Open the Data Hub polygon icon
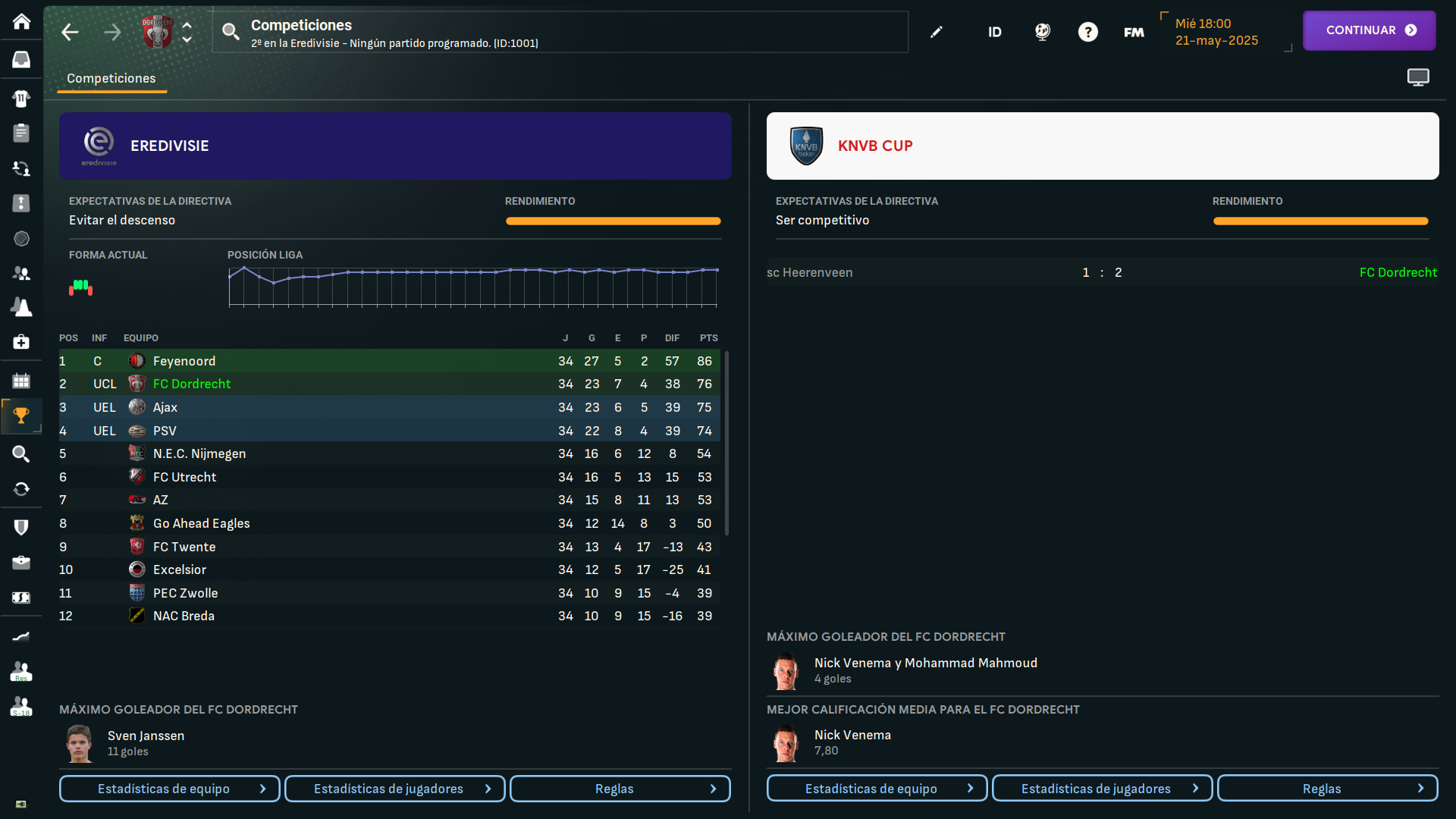Image resolution: width=1456 pixels, height=819 pixels. tap(21, 238)
